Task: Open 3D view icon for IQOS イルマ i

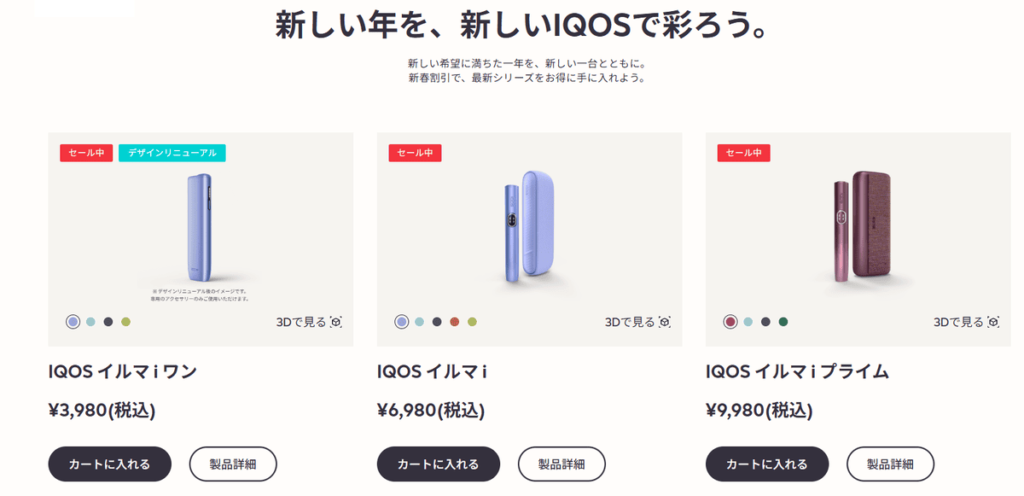Action: pyautogui.click(x=664, y=322)
